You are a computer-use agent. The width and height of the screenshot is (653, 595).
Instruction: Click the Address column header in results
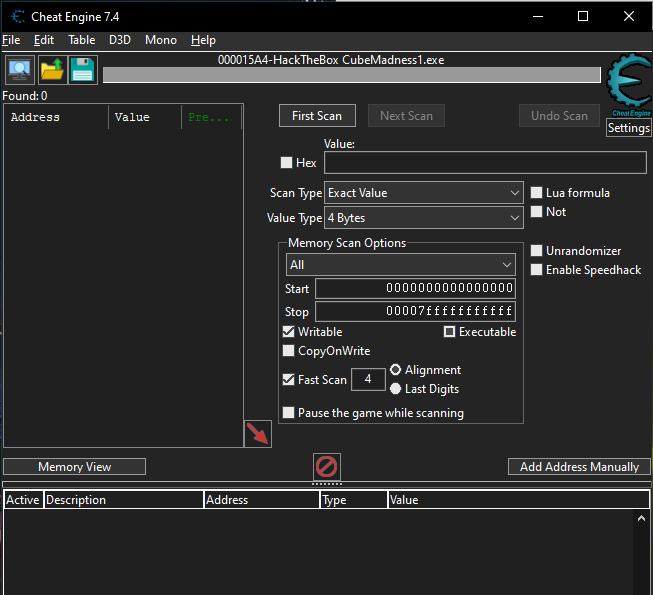tap(56, 117)
